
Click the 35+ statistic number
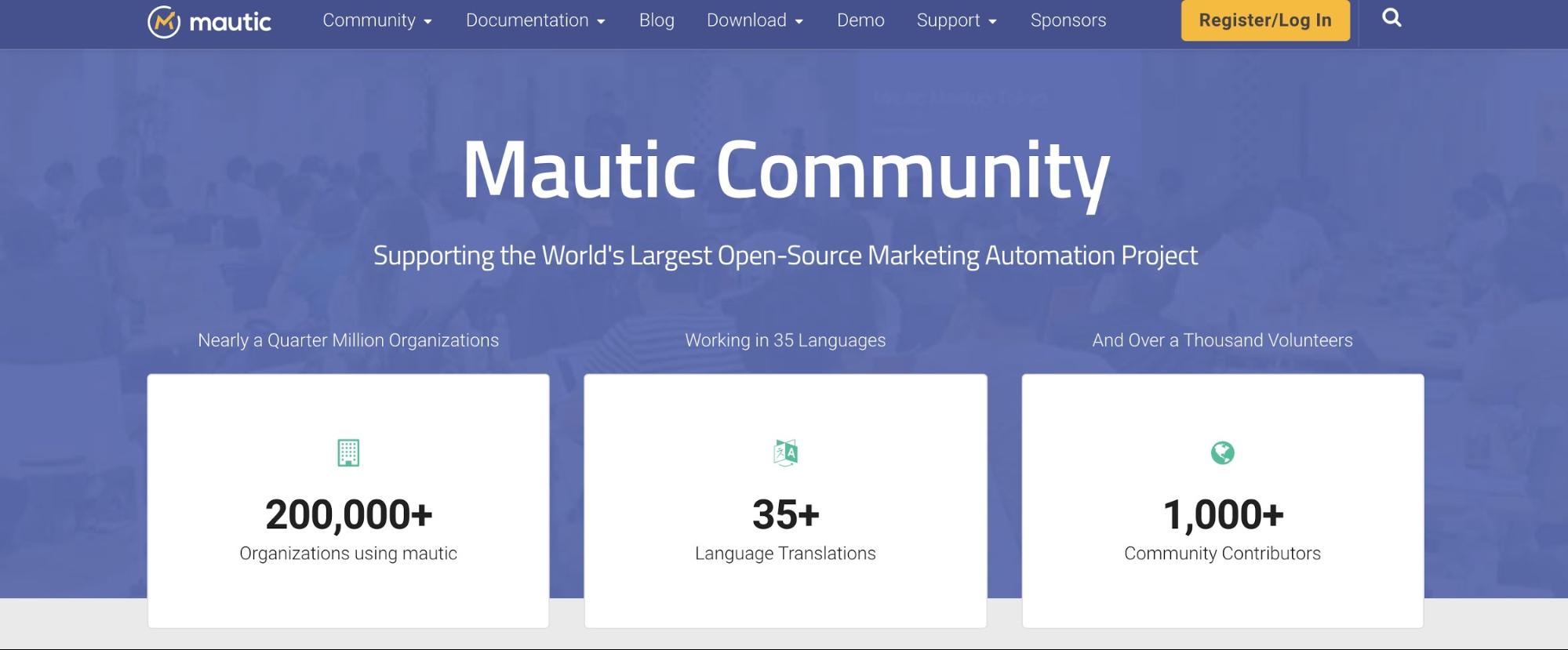(x=785, y=515)
